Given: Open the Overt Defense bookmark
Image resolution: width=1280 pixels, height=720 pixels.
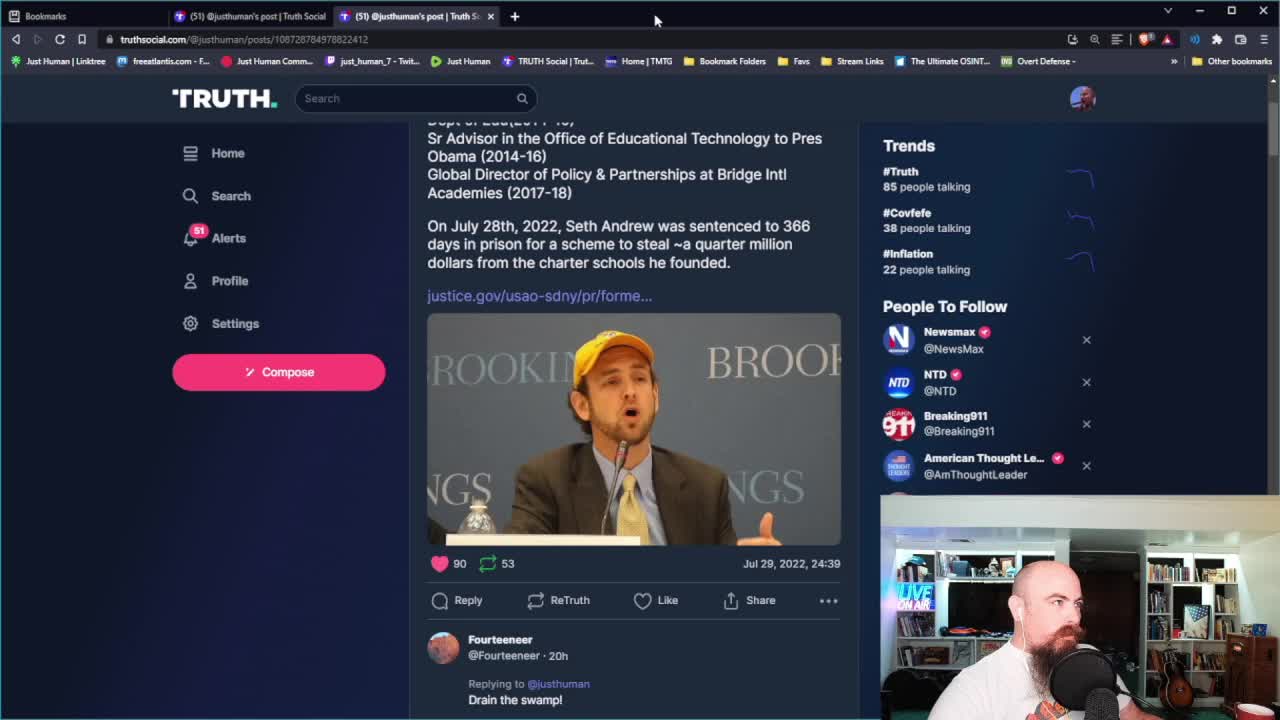Looking at the screenshot, I should pyautogui.click(x=1038, y=61).
